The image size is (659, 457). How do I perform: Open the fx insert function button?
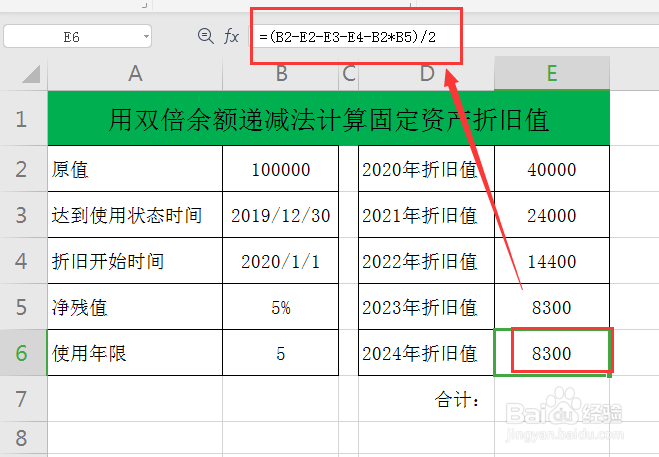point(231,36)
